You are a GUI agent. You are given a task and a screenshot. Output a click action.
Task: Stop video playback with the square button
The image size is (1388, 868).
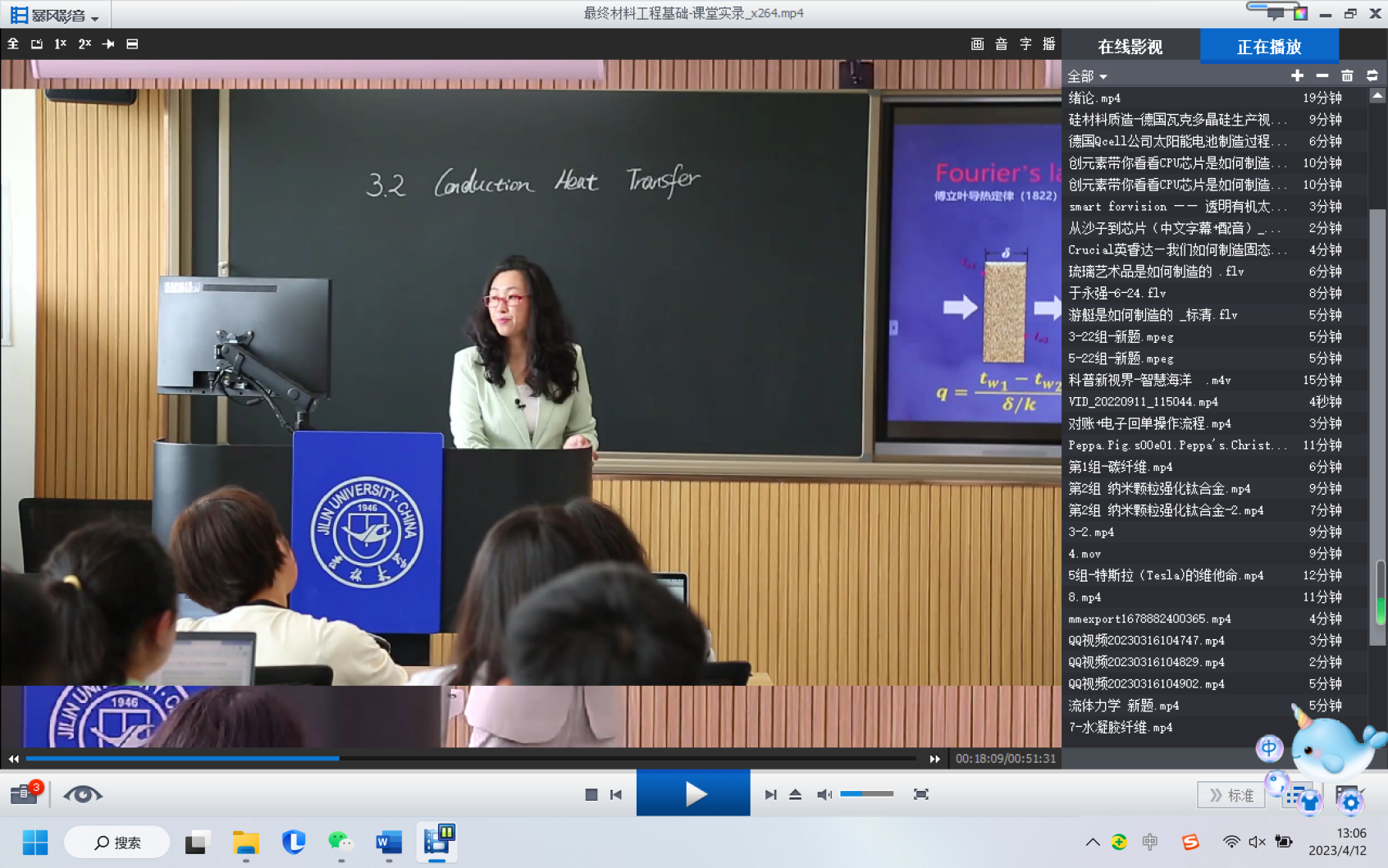tap(591, 794)
